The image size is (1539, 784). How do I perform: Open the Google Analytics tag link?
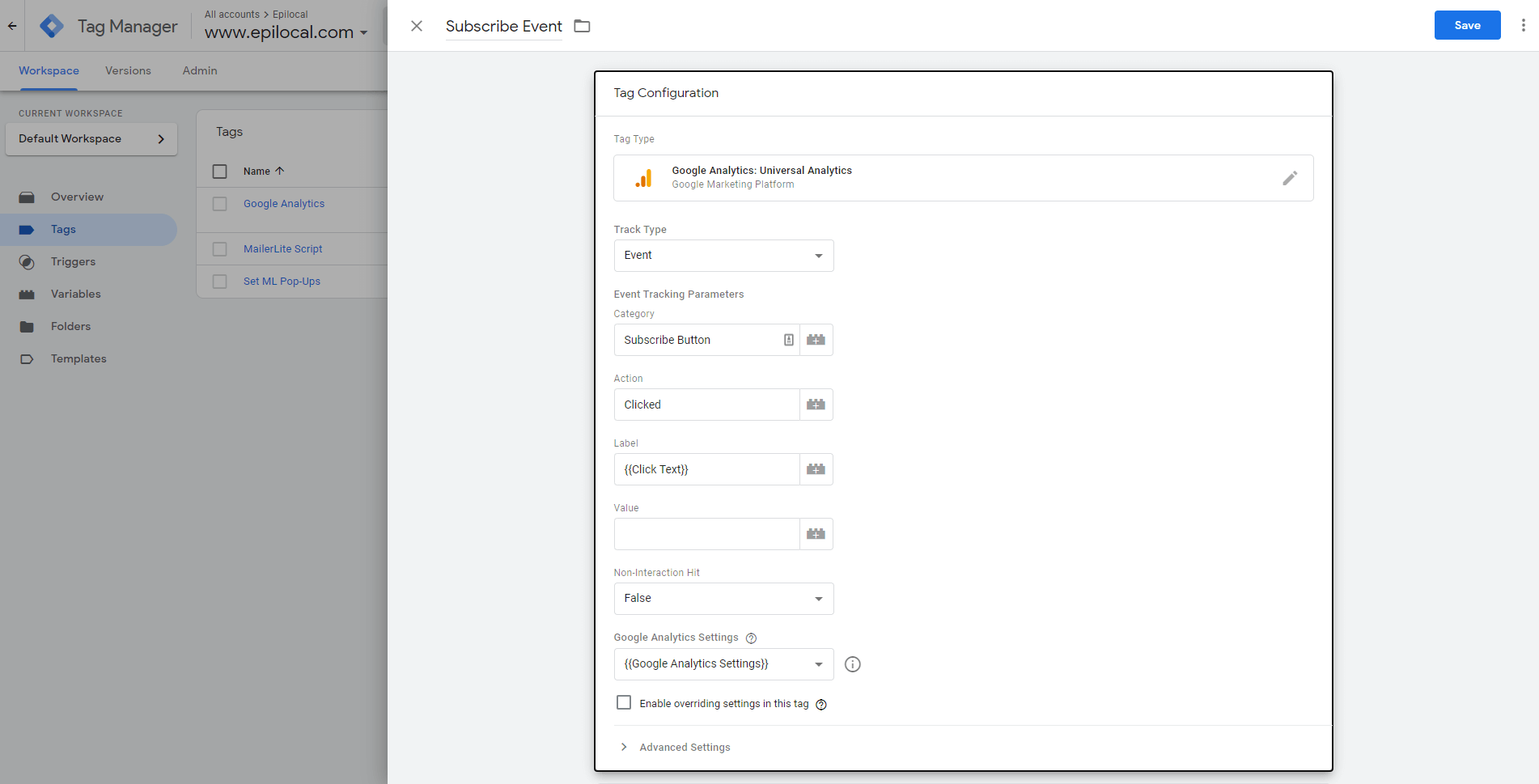[284, 204]
